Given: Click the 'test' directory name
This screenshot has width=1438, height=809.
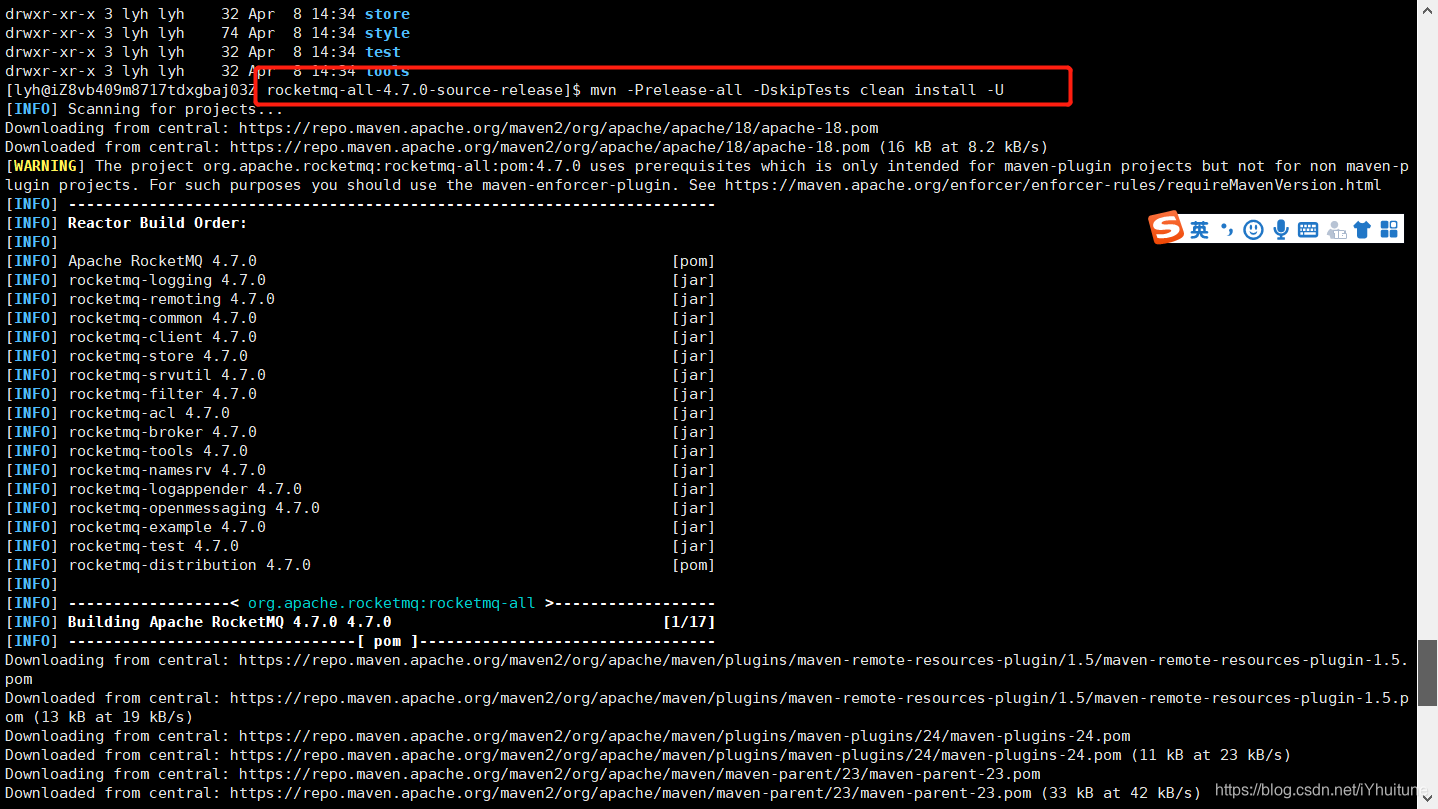Looking at the screenshot, I should click(x=383, y=52).
